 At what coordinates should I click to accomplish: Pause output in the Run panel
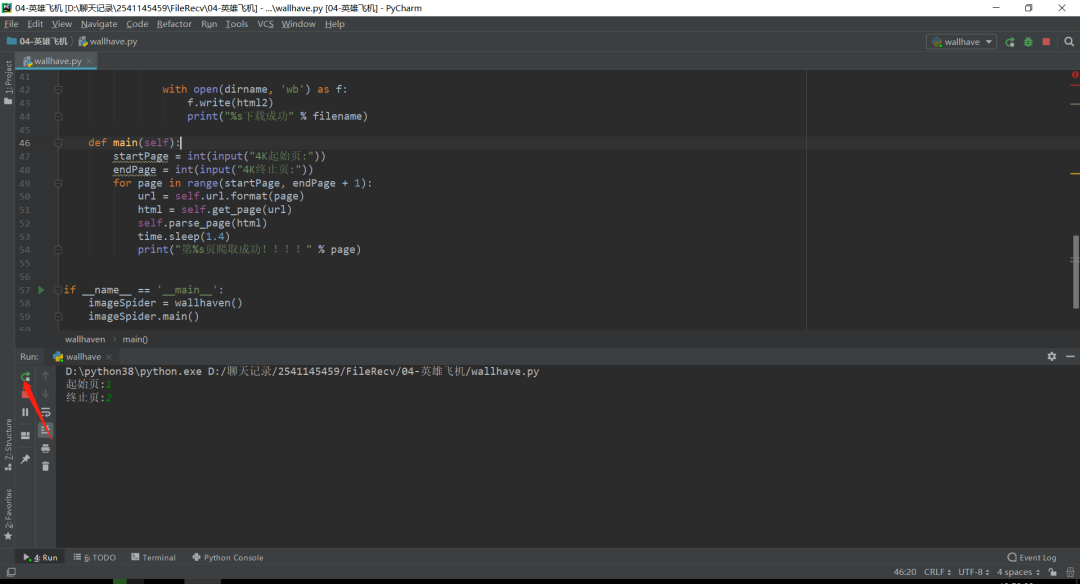tap(25, 412)
